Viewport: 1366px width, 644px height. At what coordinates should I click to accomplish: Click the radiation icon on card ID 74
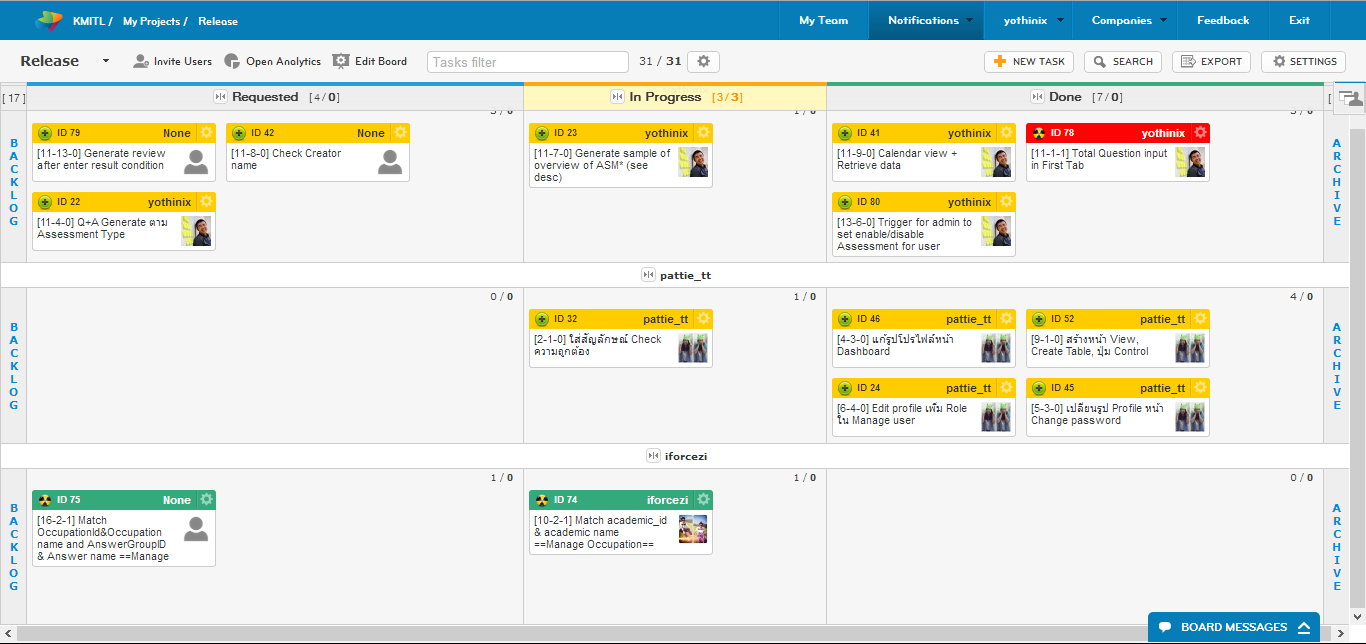click(x=542, y=500)
